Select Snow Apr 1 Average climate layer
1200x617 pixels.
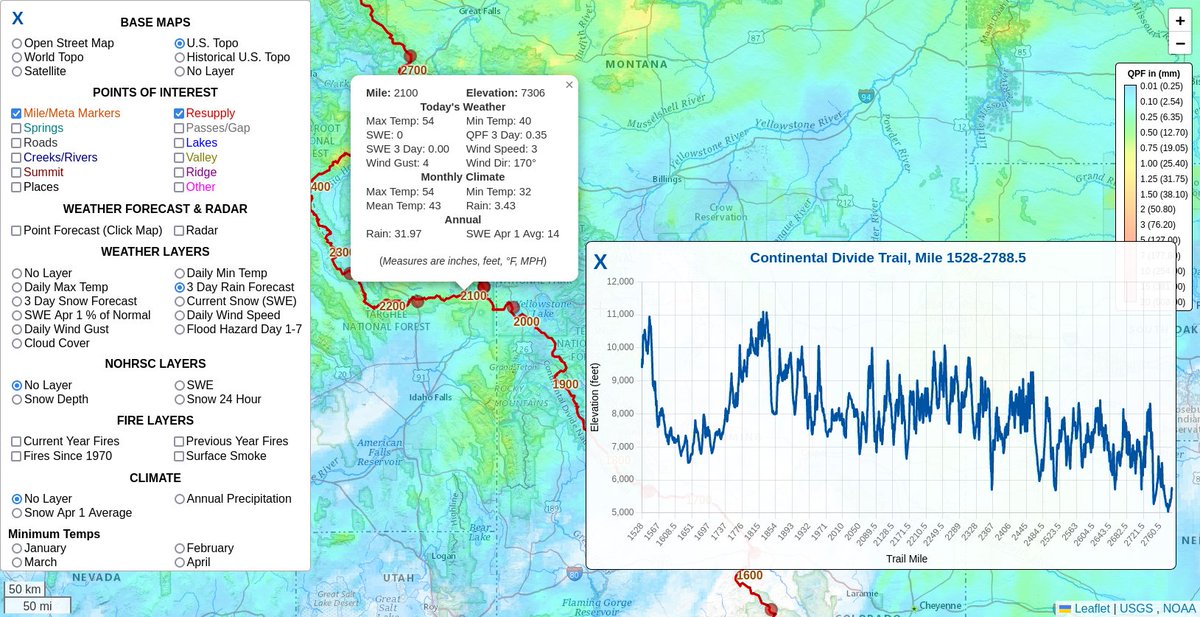click(x=17, y=513)
